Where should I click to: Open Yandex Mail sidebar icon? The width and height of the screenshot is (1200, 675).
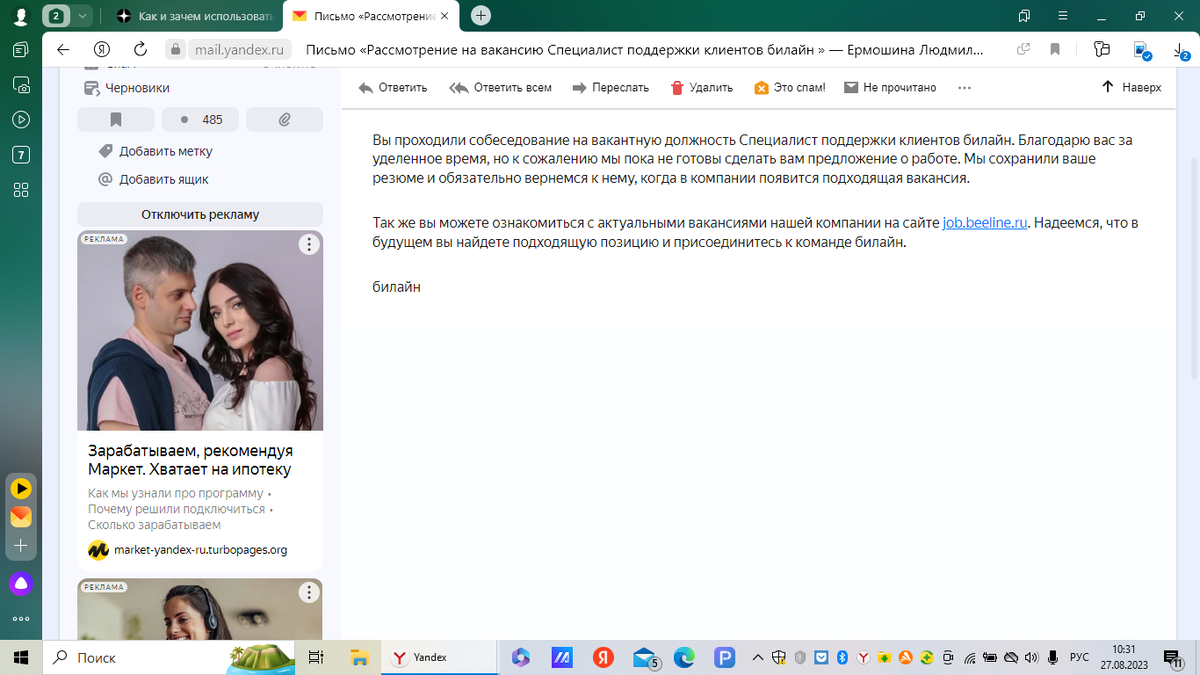(21, 517)
